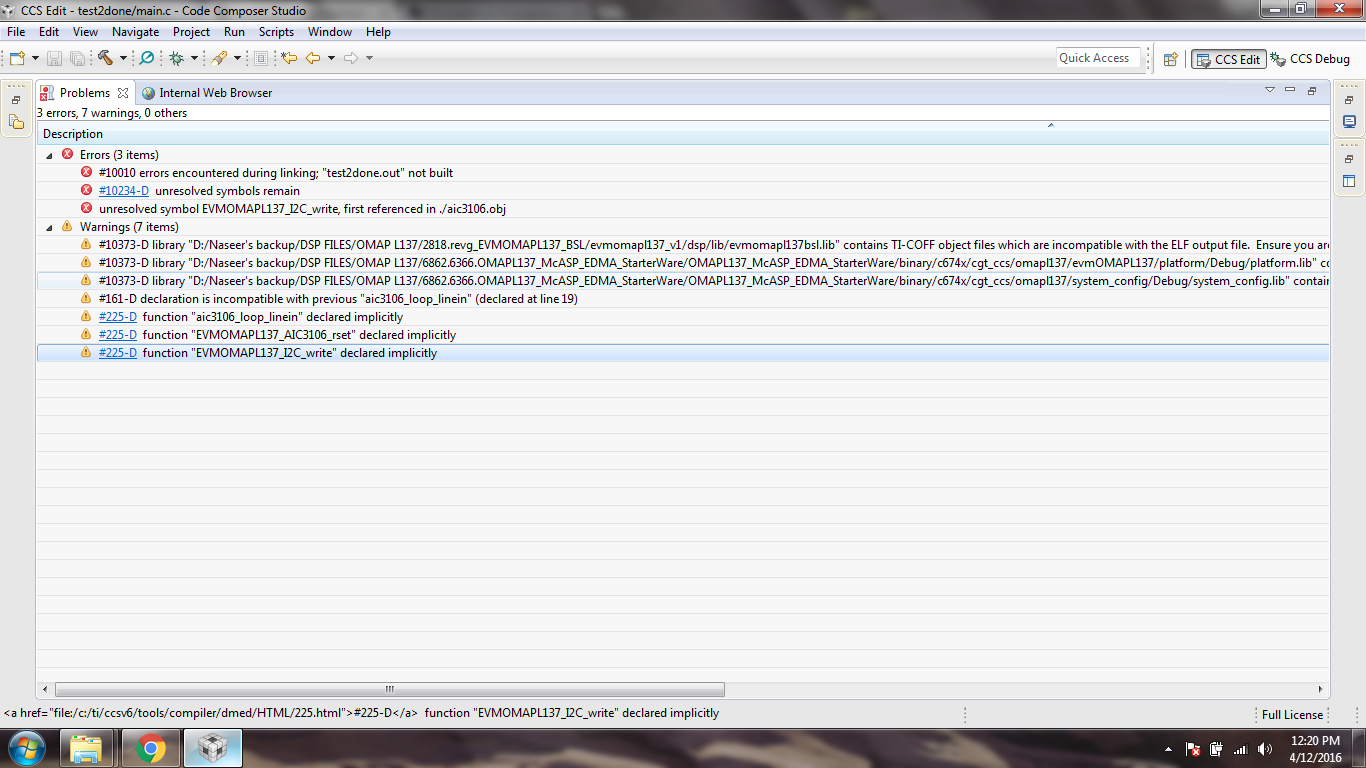1366x768 pixels.
Task: Open the Back history dropdown arrow
Action: [x=331, y=58]
